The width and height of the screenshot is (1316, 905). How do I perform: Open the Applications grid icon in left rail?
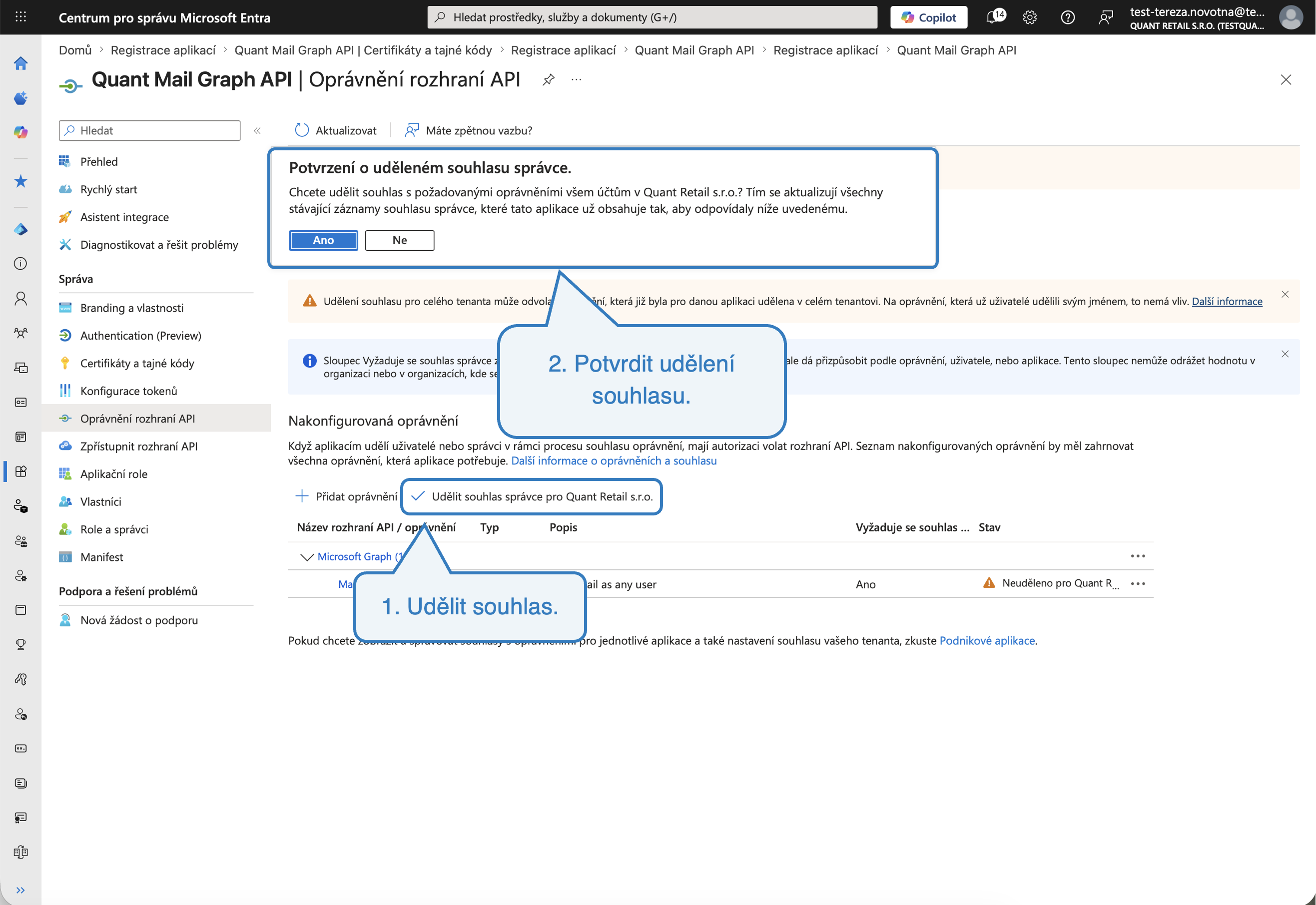(20, 471)
